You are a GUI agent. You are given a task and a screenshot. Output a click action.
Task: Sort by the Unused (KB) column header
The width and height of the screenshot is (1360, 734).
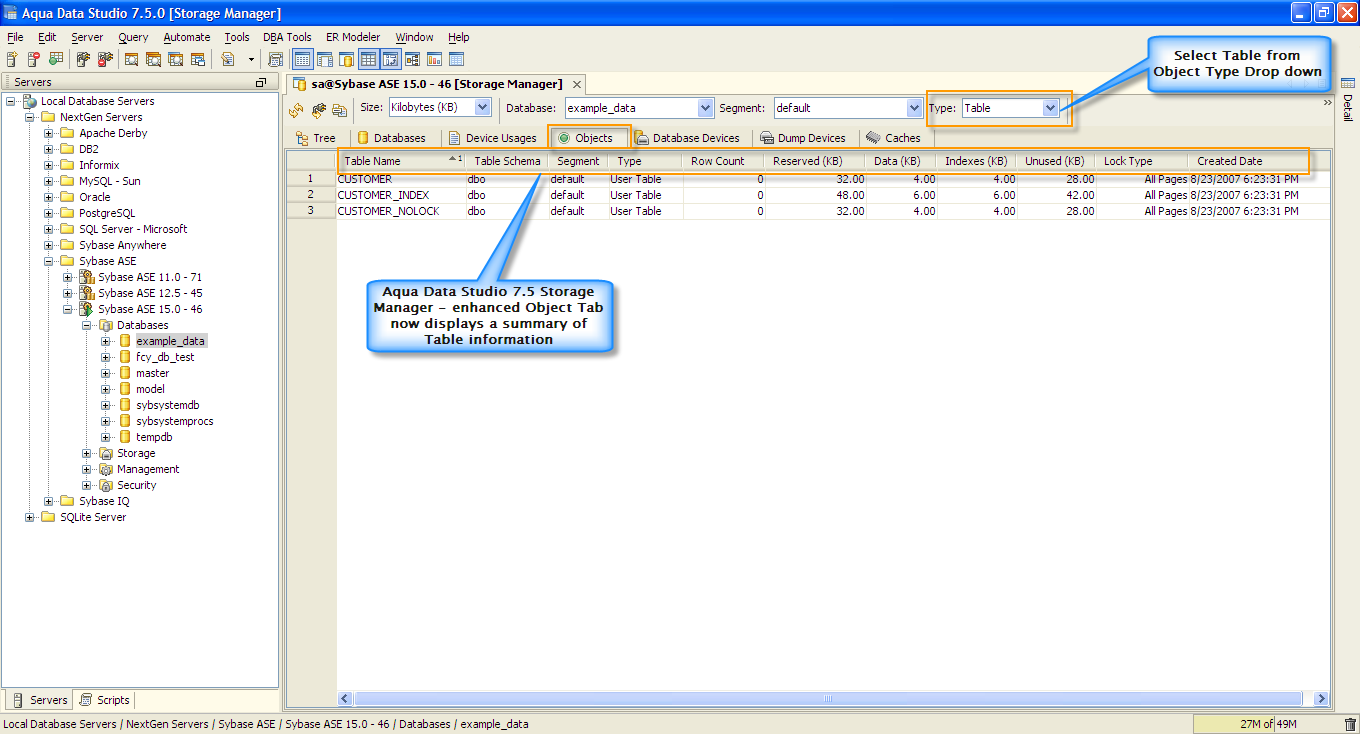click(1056, 161)
